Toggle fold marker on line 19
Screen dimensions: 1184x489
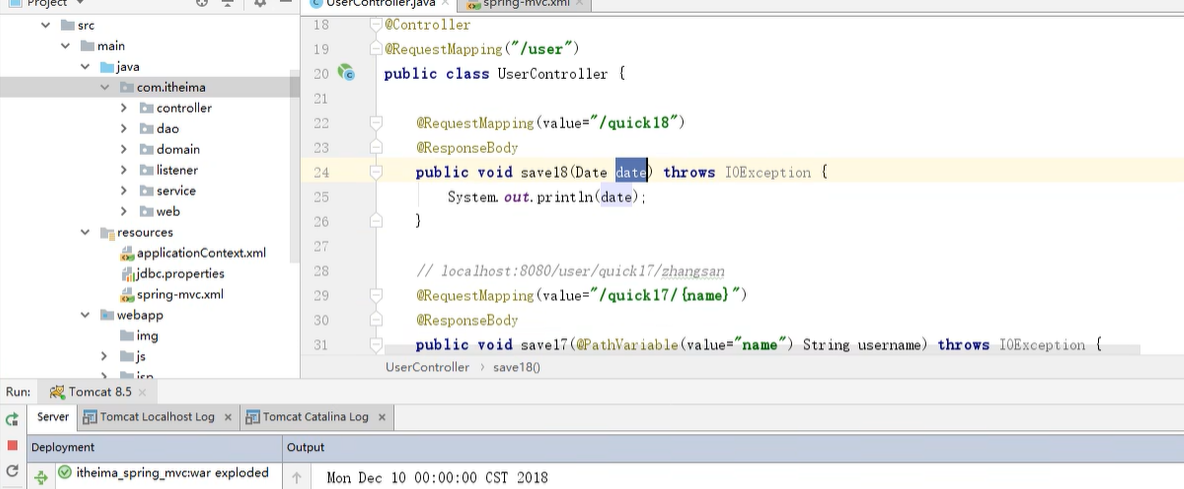click(x=375, y=49)
